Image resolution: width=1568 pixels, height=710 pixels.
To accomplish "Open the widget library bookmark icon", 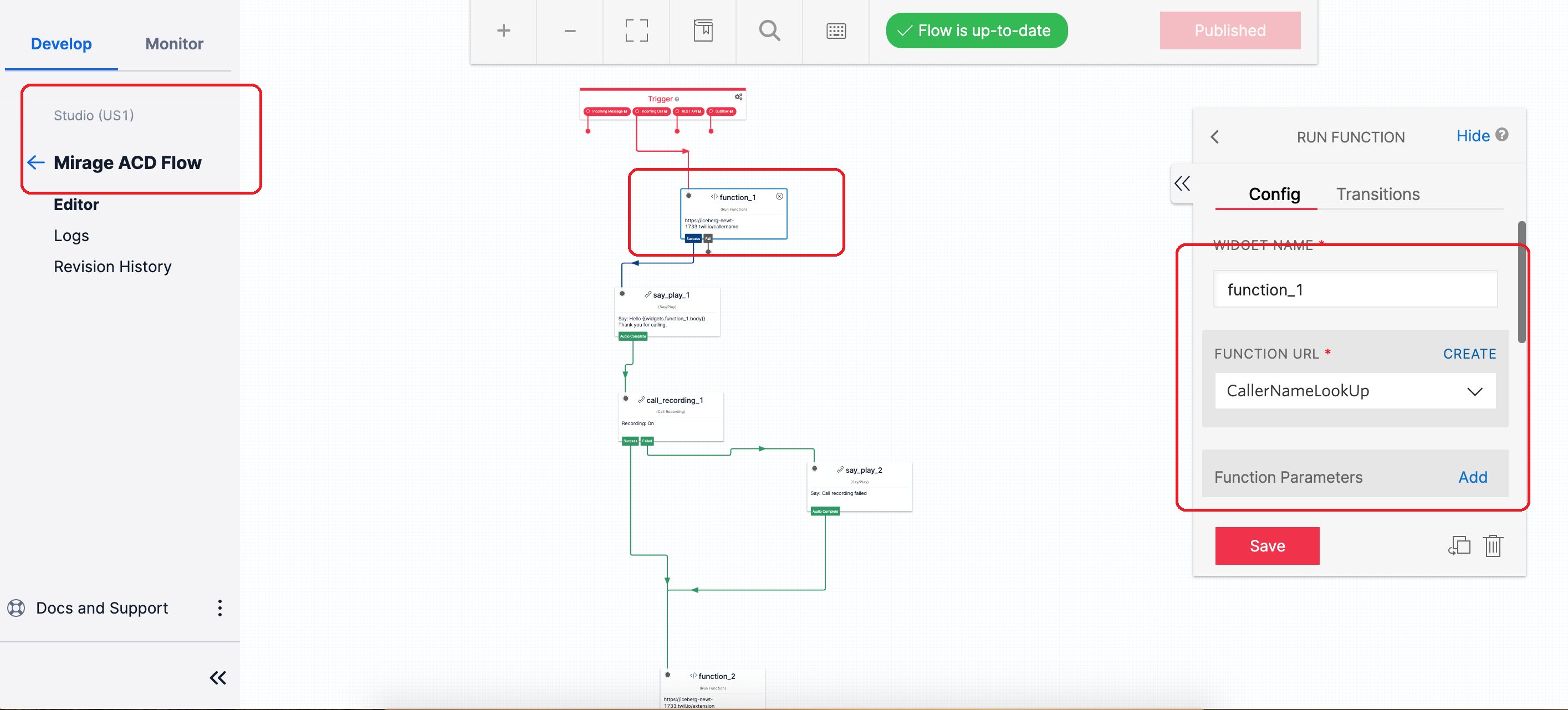I will [703, 30].
